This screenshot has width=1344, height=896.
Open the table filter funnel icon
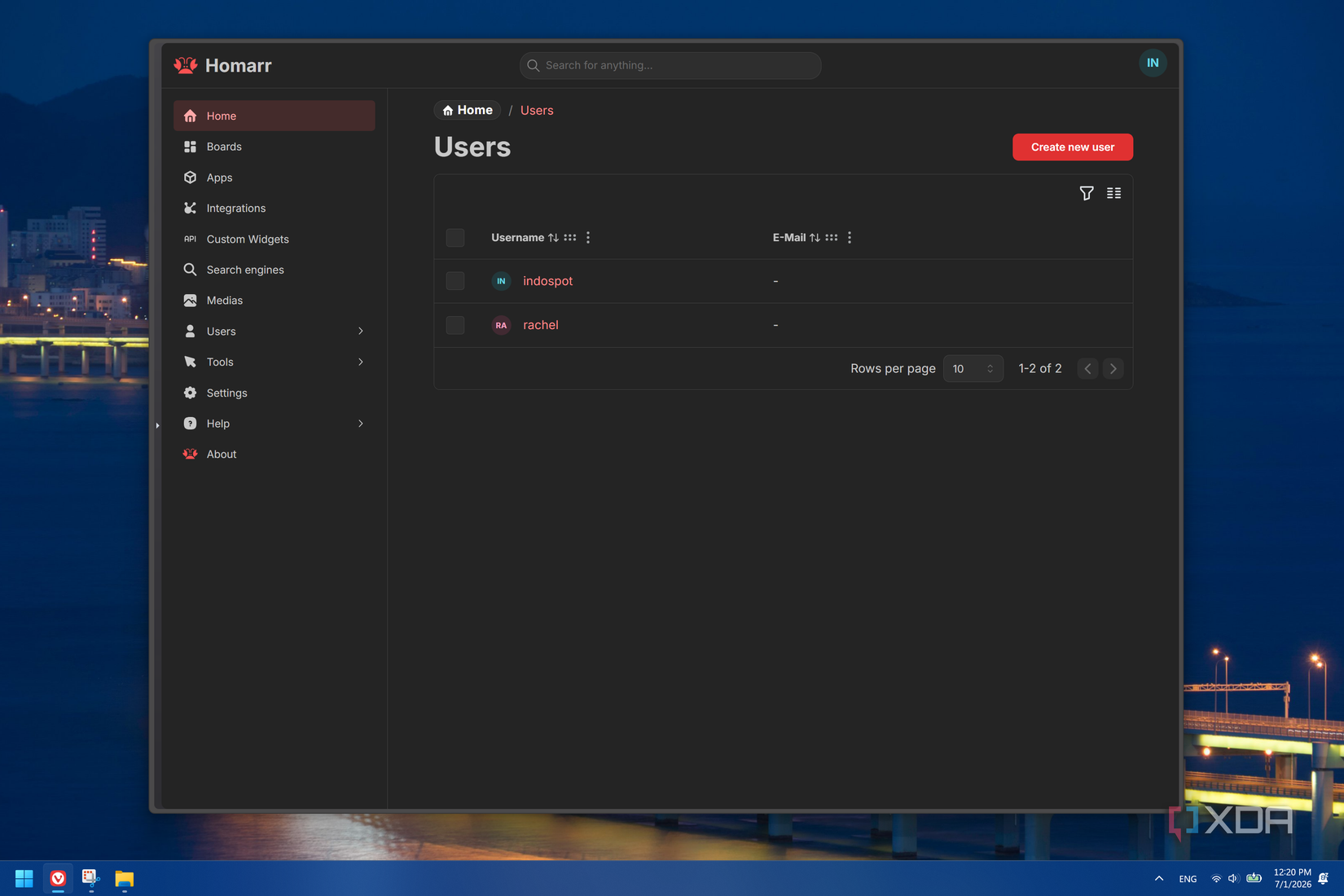click(x=1087, y=193)
